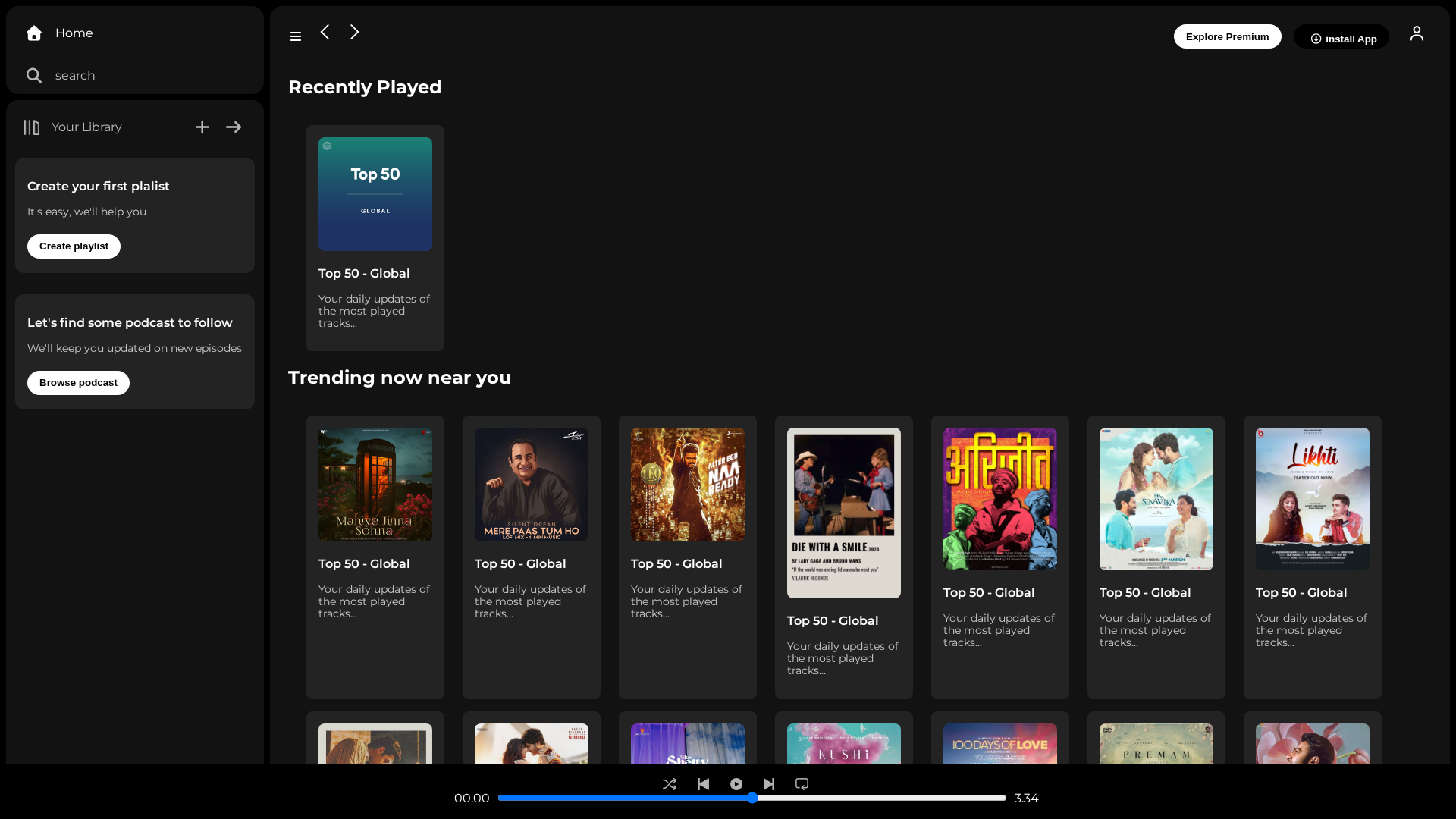The height and width of the screenshot is (819, 1456).
Task: Go back with the left chevron
Action: (325, 32)
